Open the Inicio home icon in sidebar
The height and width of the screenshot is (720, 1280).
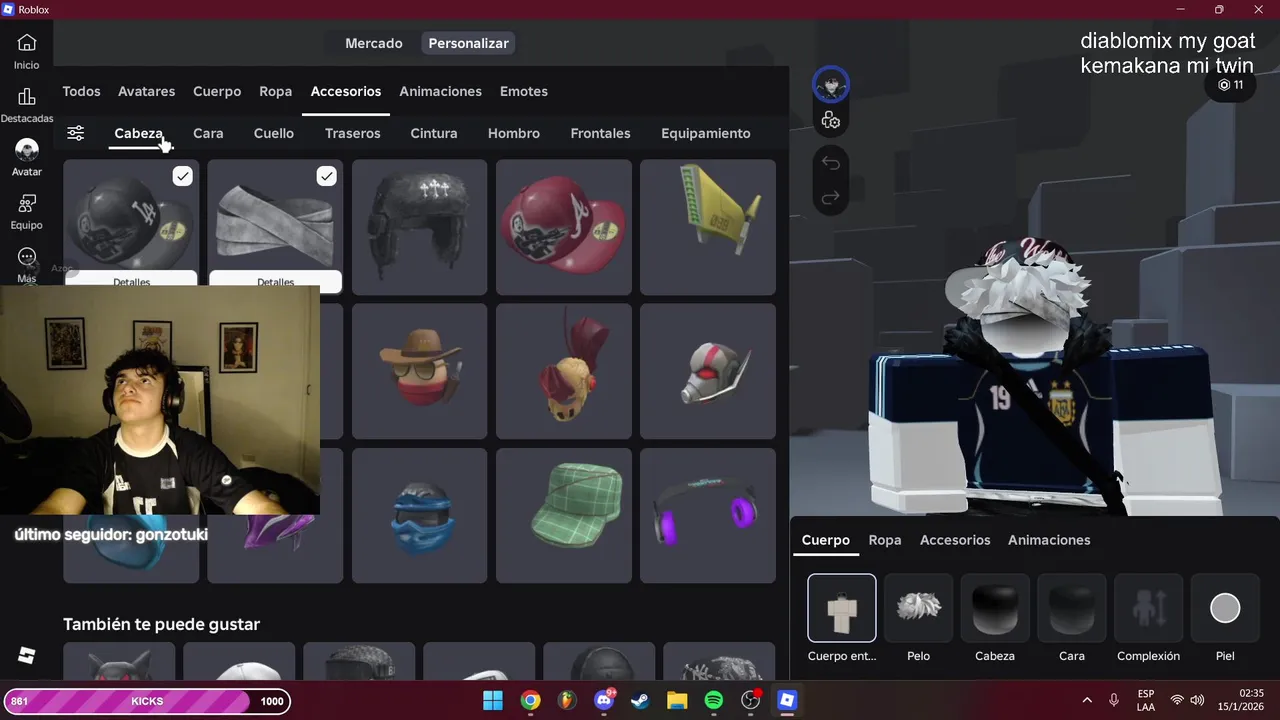coord(27,43)
